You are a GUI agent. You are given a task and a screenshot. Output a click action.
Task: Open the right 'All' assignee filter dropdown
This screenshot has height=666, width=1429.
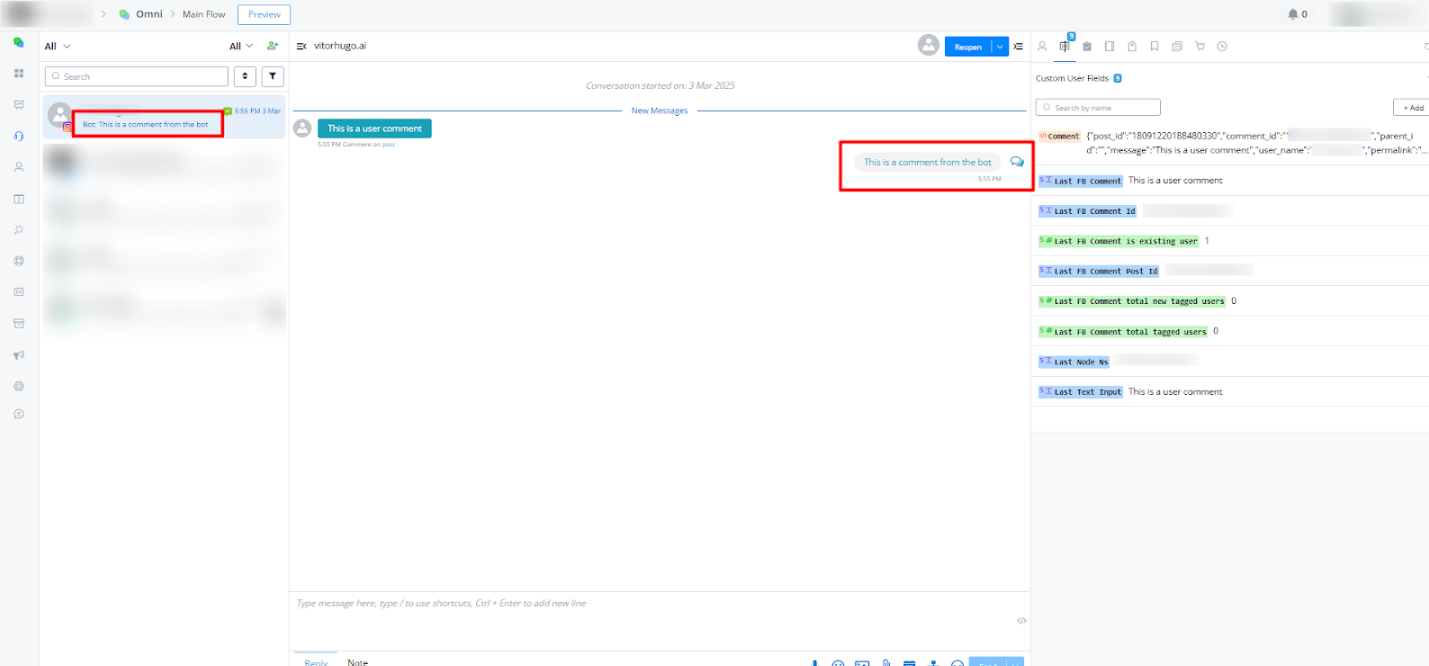(241, 46)
